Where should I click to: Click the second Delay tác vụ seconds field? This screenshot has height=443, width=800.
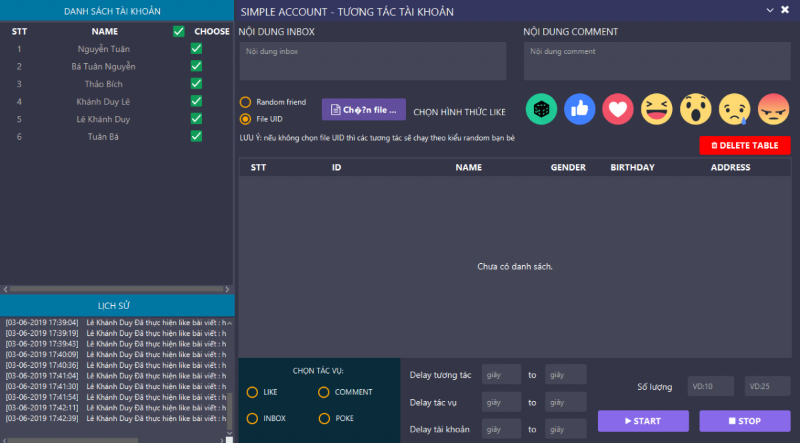(x=566, y=402)
